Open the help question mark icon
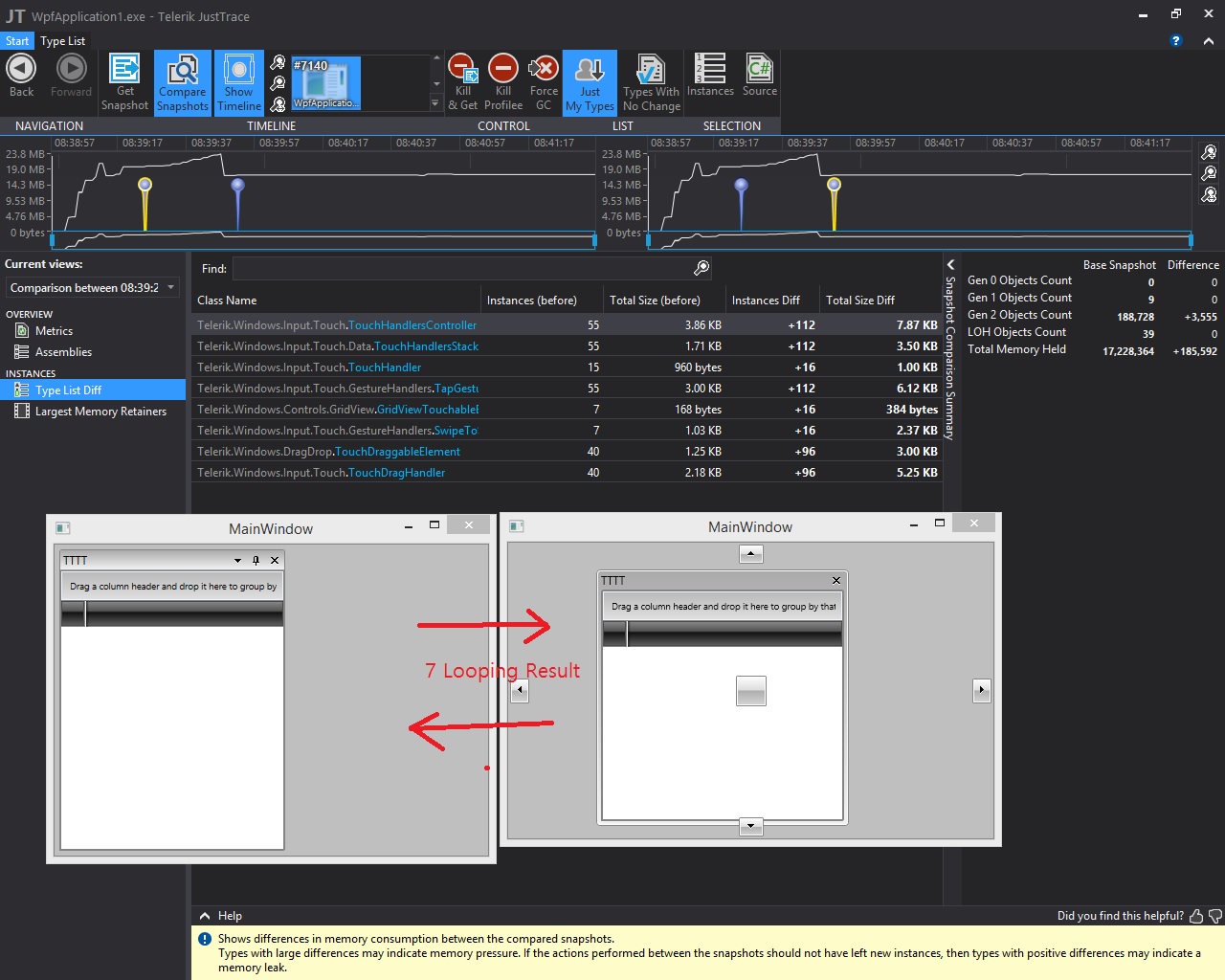Screen dimensions: 1225x980 coord(1176,40)
